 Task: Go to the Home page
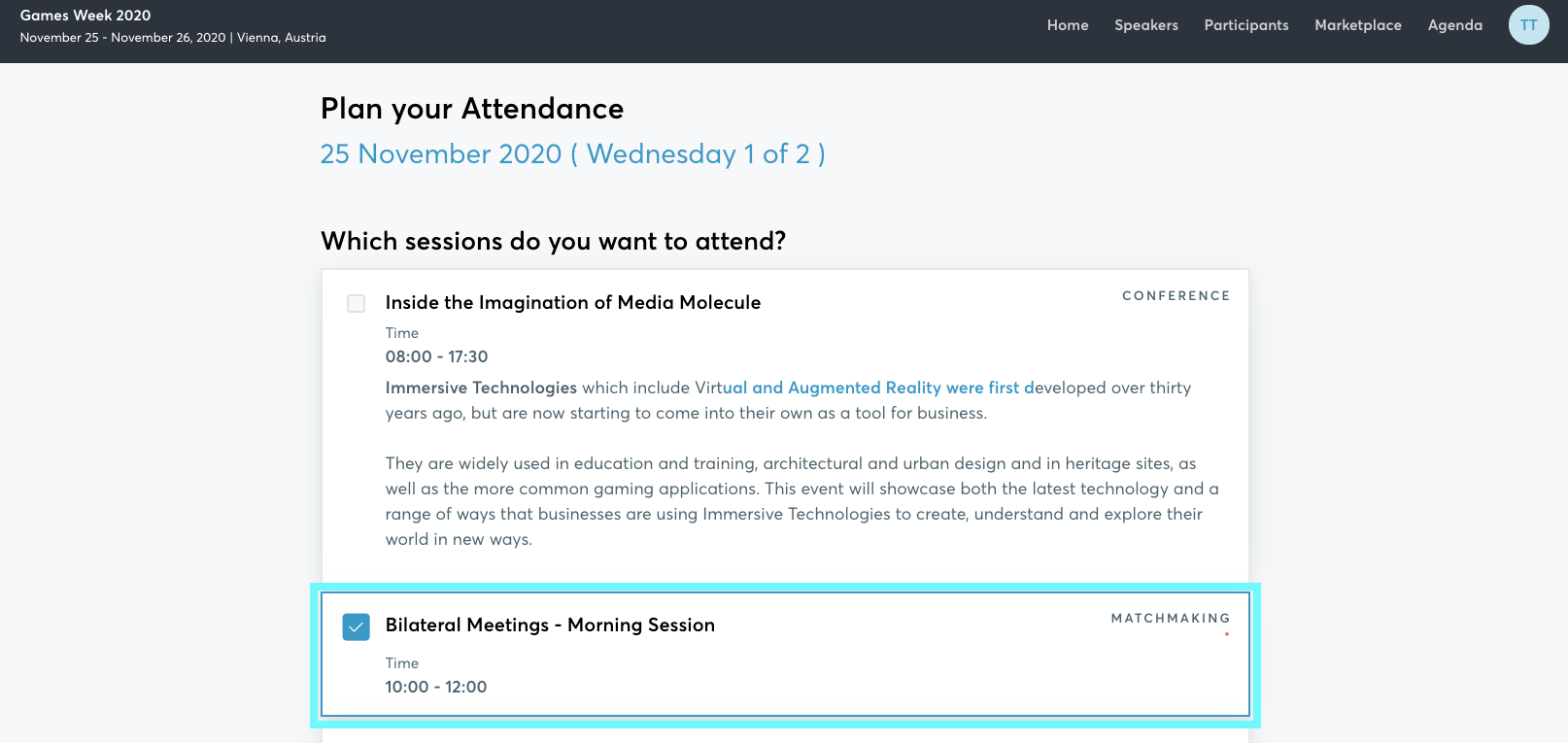[1067, 25]
